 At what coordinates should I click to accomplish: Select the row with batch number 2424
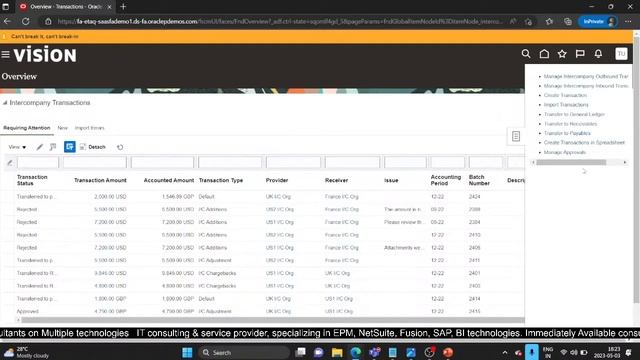tap(263, 197)
